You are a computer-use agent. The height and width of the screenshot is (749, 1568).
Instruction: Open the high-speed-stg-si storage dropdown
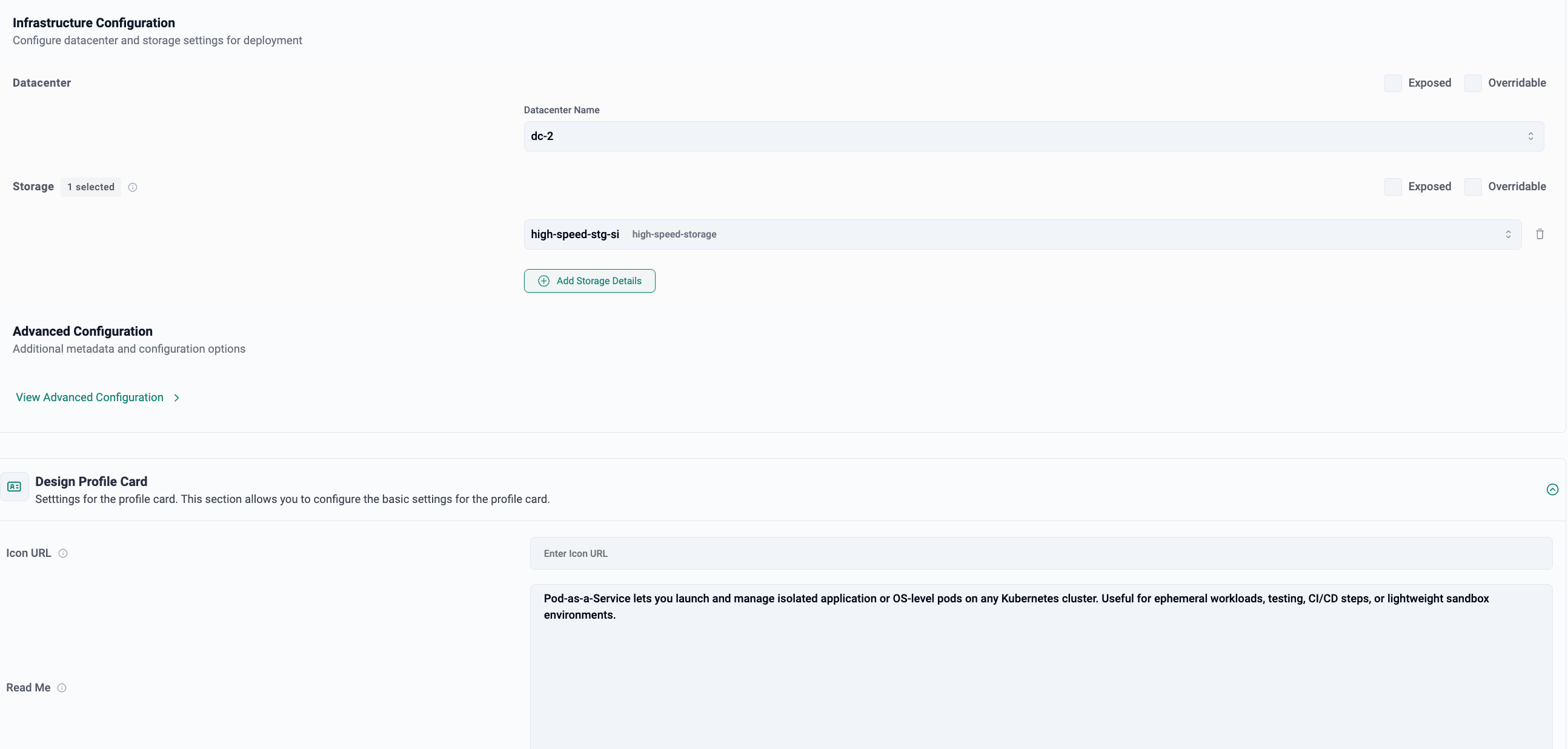coord(1022,235)
